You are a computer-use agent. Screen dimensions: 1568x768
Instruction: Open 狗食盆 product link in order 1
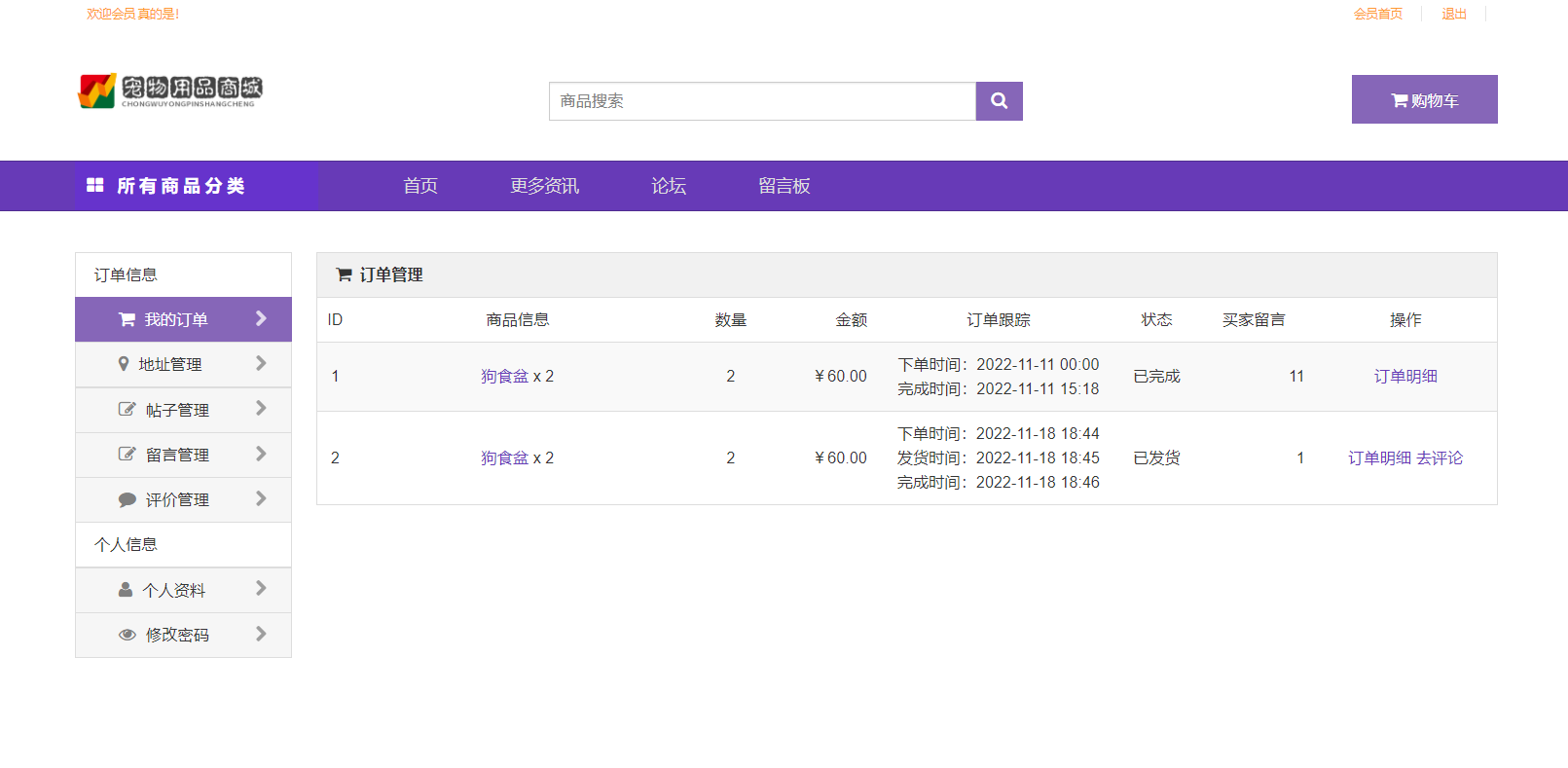(x=504, y=376)
